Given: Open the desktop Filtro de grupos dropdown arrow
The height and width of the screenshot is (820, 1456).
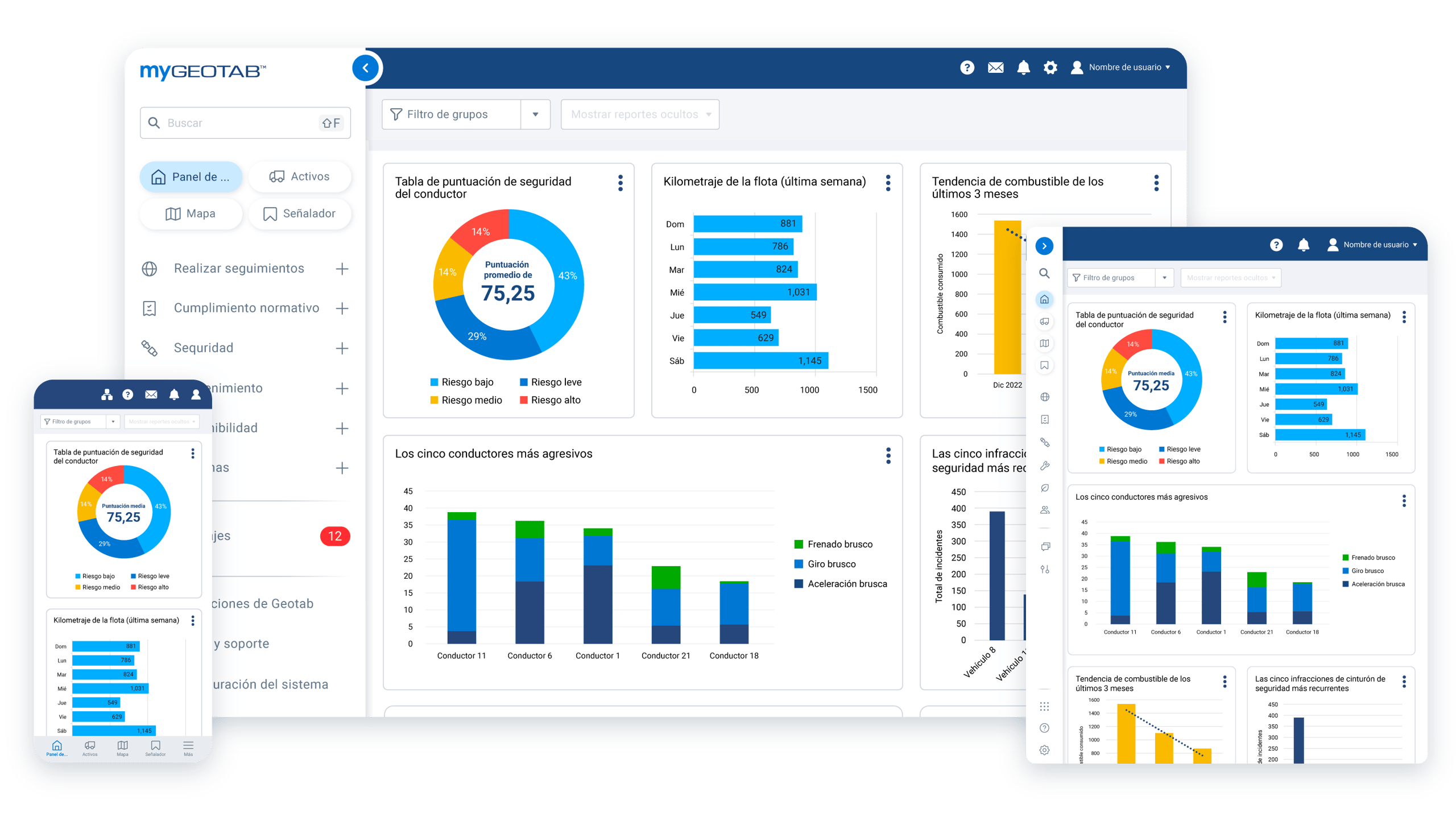Looking at the screenshot, I should [535, 114].
